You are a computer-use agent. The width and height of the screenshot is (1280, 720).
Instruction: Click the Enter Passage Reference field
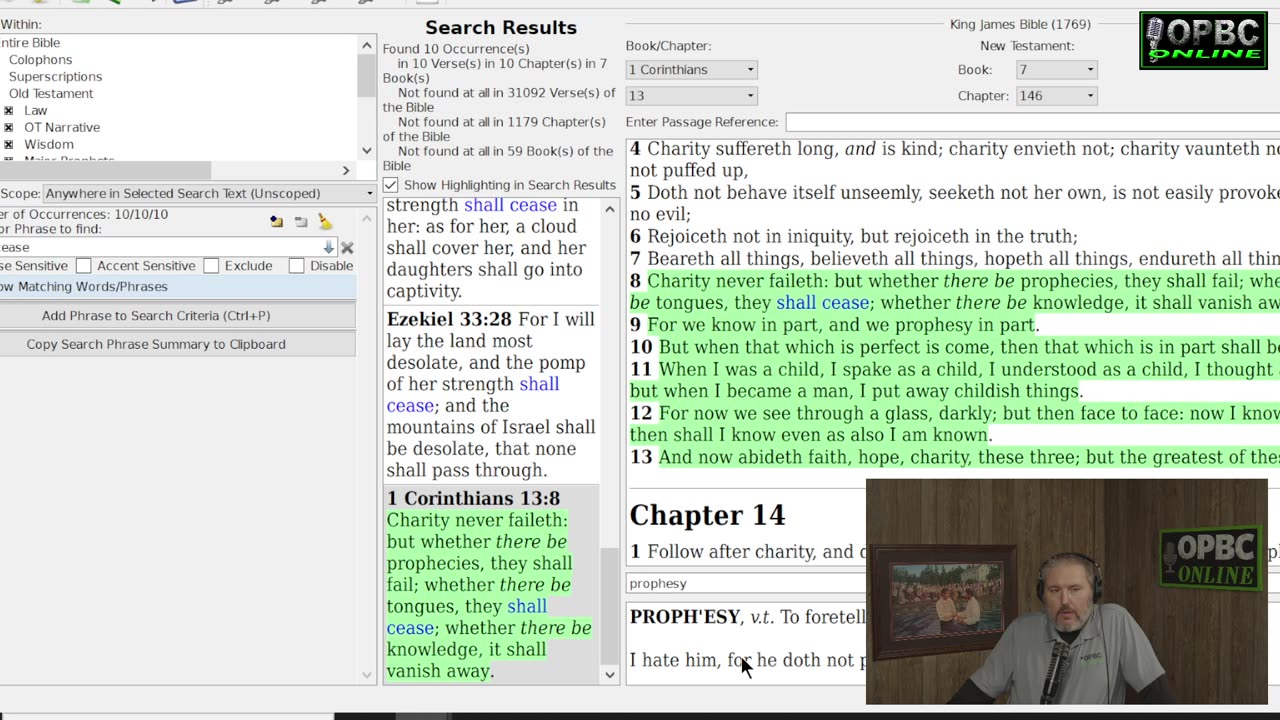point(1032,122)
